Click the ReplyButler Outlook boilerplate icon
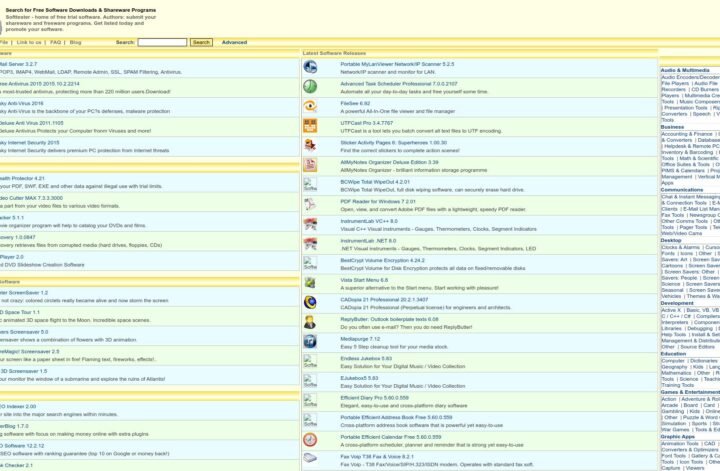This screenshot has width=720, height=471. point(310,322)
